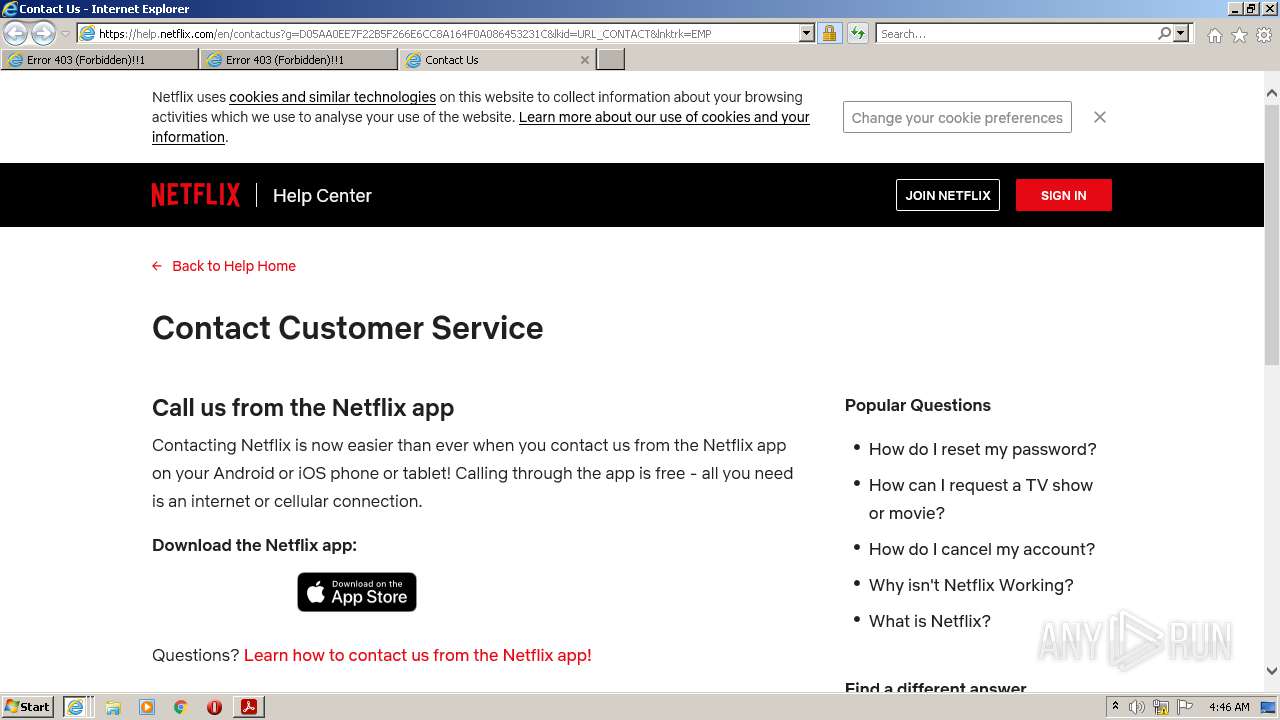Click the volume speaker tray icon
The image size is (1280, 720).
pos(1137,707)
